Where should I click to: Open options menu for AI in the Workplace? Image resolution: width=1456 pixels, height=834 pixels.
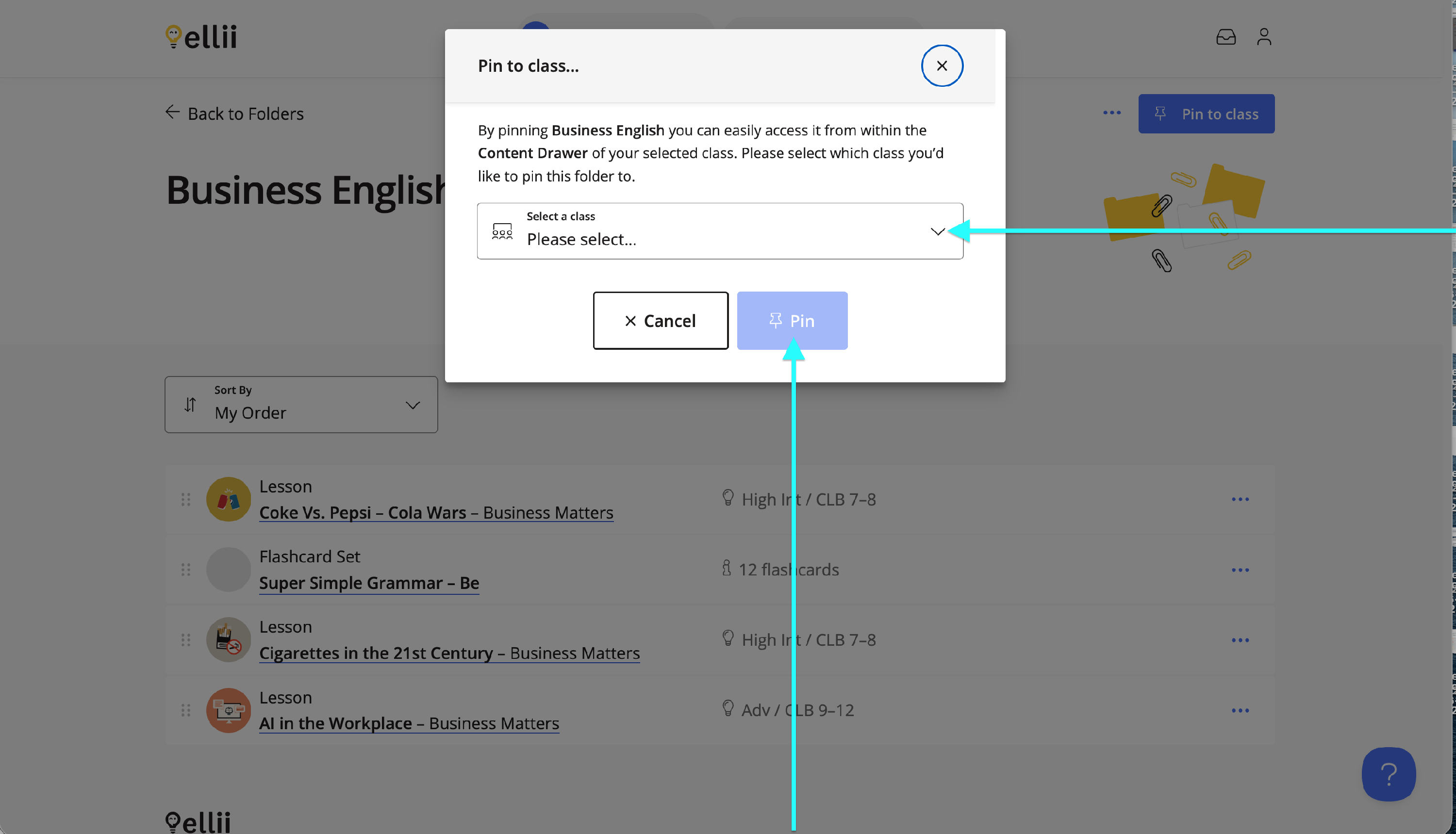pos(1240,710)
